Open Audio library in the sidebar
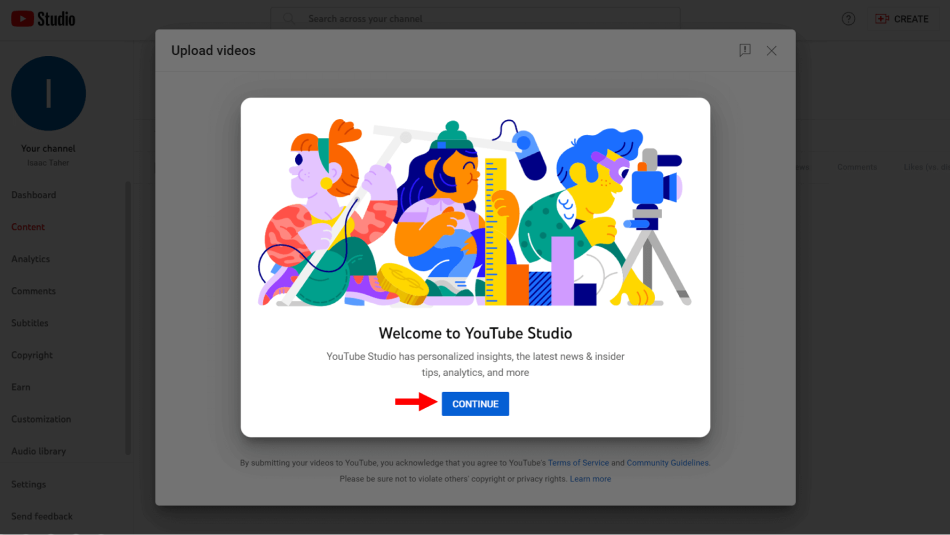950x535 pixels. coord(38,451)
